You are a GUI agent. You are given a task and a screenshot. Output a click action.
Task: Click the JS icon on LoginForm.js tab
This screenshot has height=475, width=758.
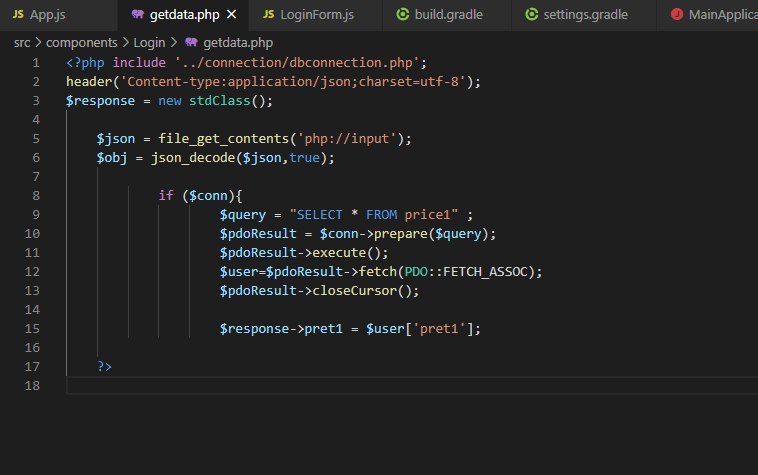pyautogui.click(x=268, y=14)
